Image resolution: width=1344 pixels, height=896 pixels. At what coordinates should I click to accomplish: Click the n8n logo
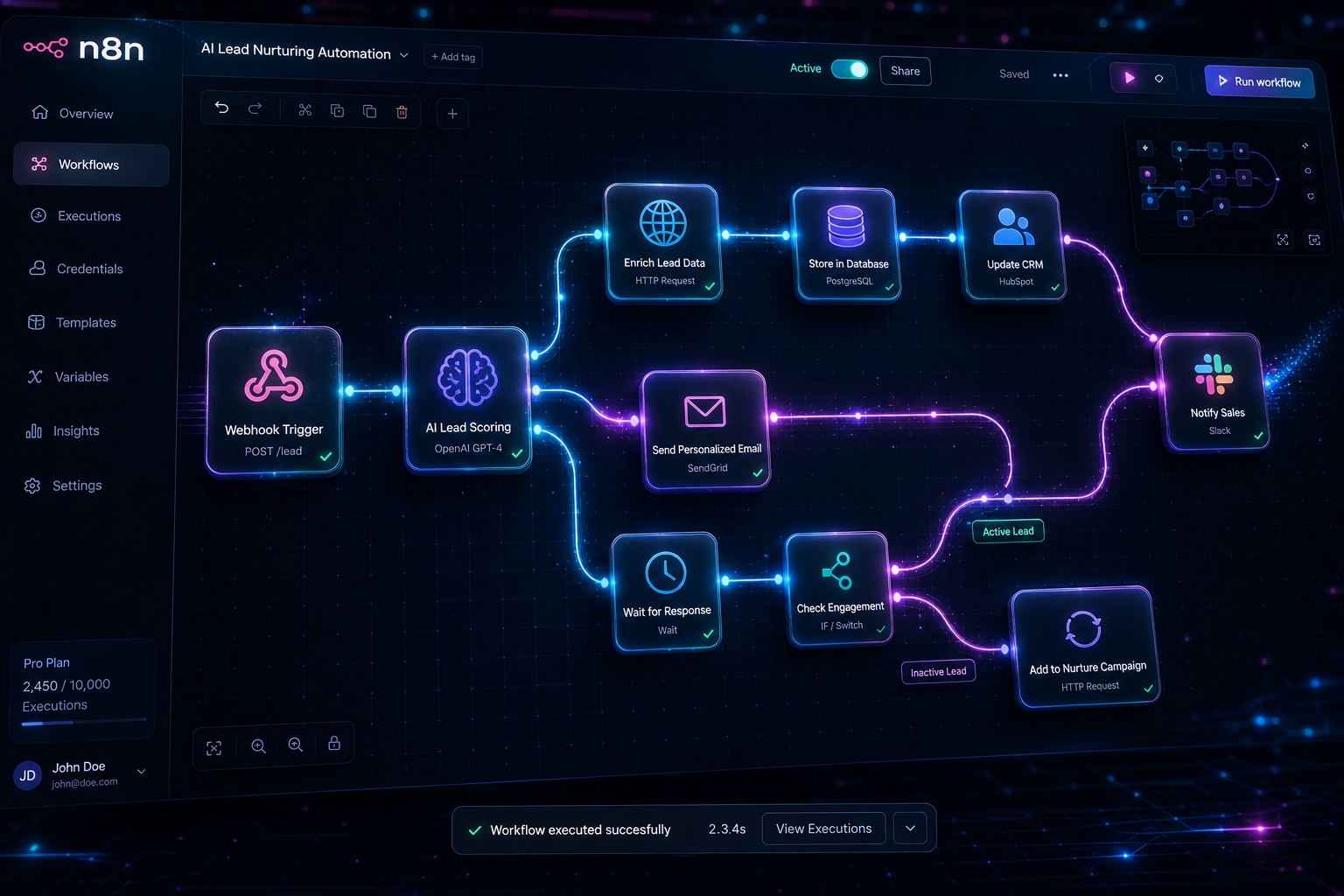point(84,47)
